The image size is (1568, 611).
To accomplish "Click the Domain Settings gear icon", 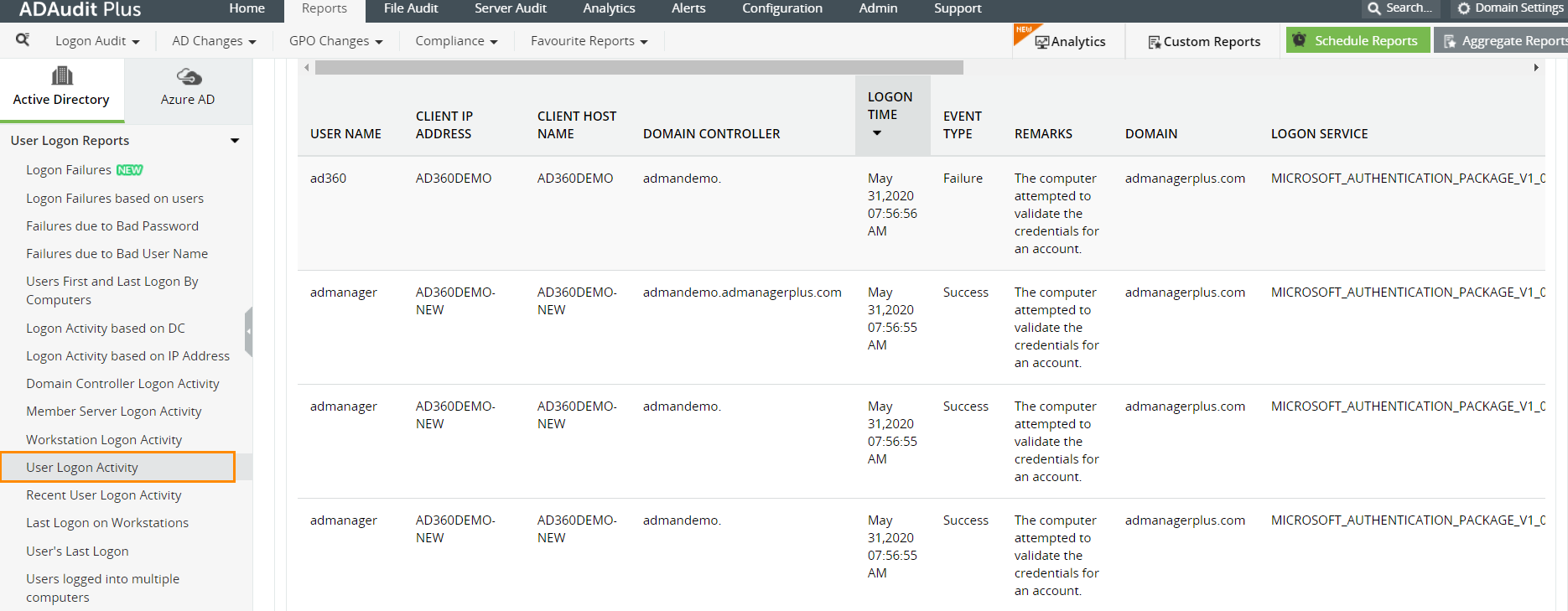I will tap(1464, 8).
